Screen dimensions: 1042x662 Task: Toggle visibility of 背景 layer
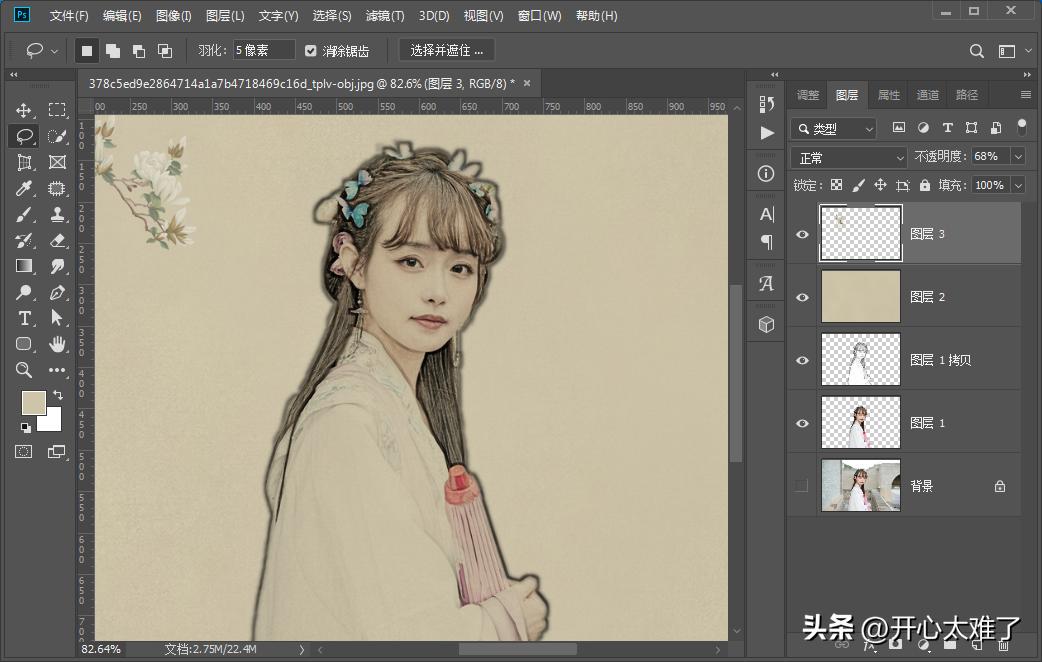pyautogui.click(x=800, y=485)
